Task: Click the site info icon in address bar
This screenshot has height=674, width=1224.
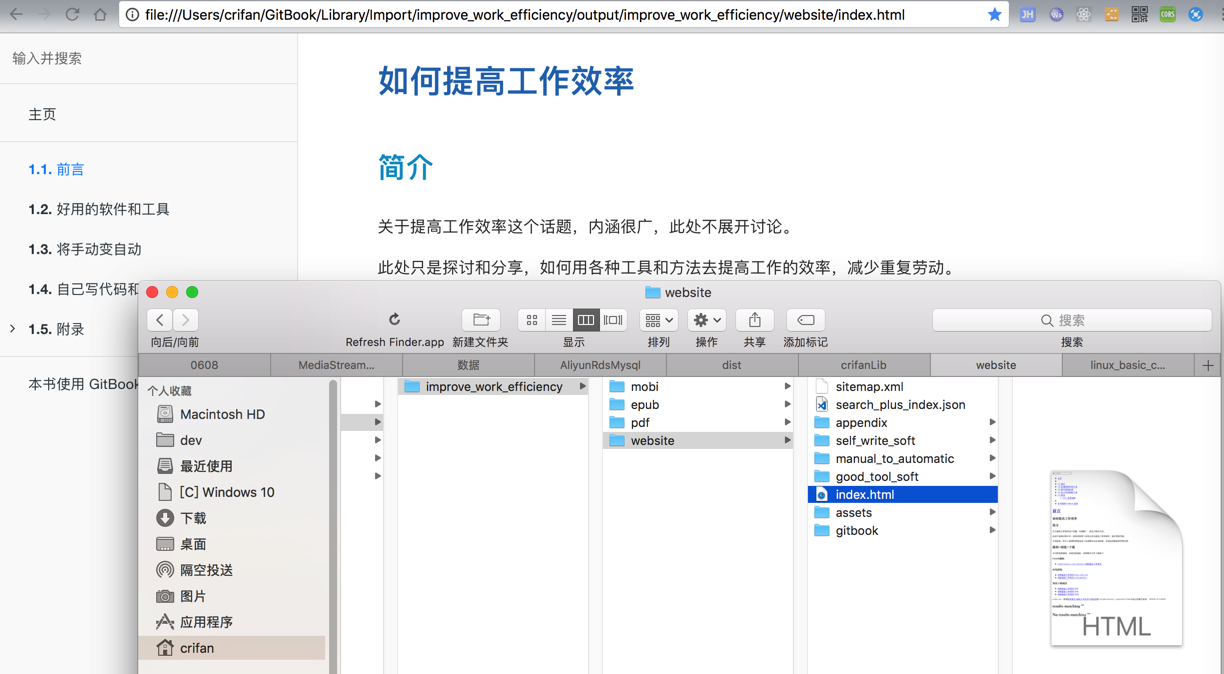Action: click(x=132, y=14)
